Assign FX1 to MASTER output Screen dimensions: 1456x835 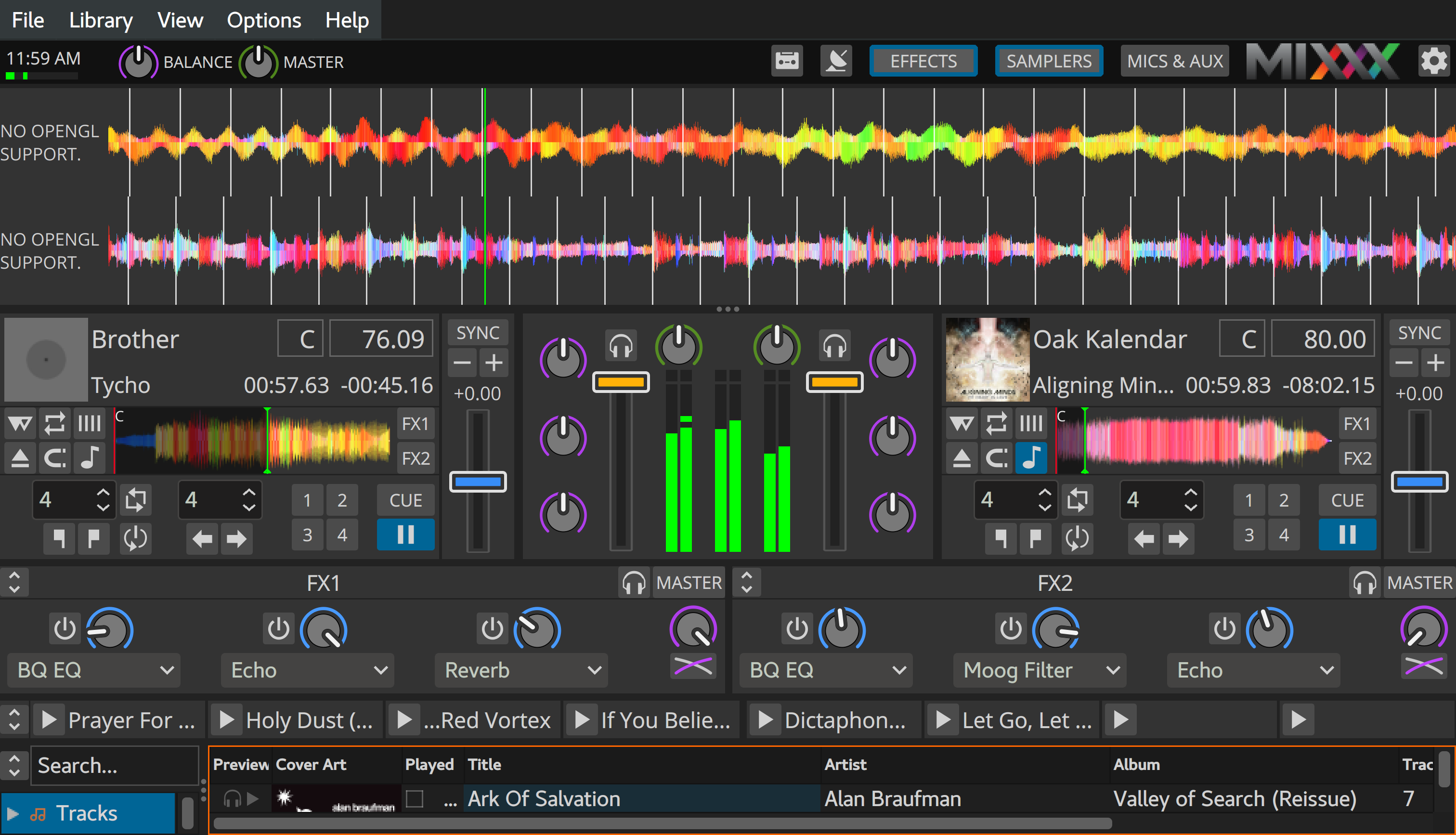(x=689, y=583)
